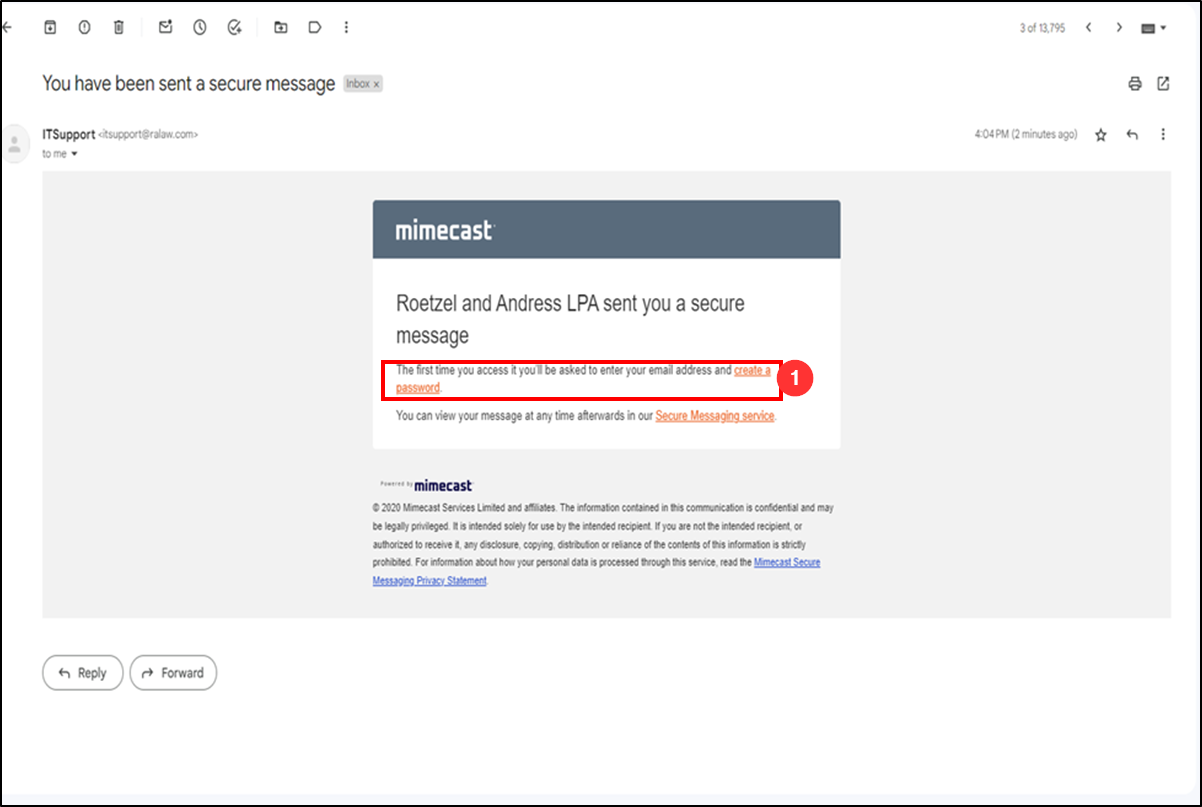Screen dimensions: 1202x807
Task: Click the sender avatar for ITSupport
Action: click(x=14, y=143)
